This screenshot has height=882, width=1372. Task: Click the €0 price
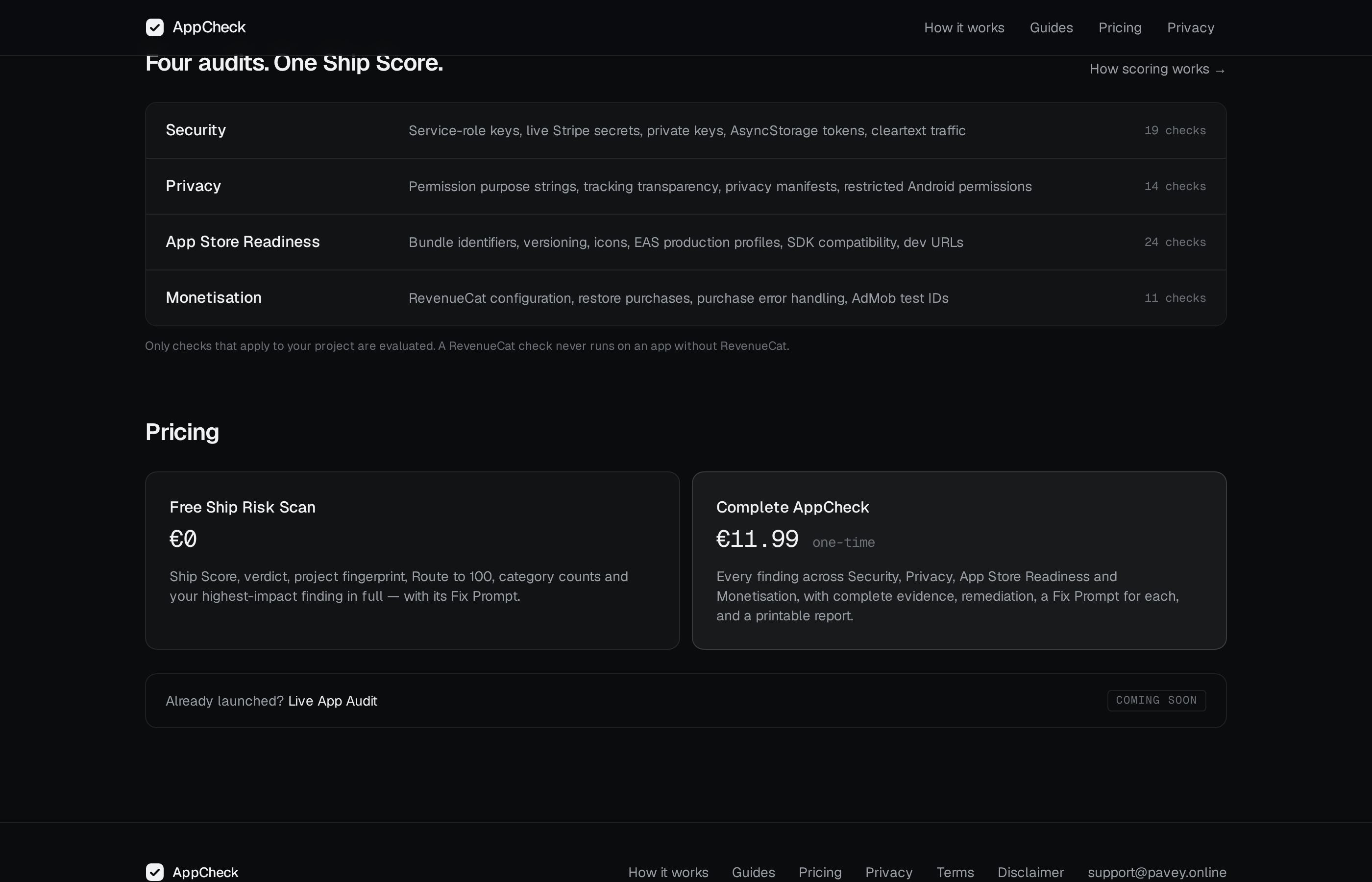pos(183,539)
